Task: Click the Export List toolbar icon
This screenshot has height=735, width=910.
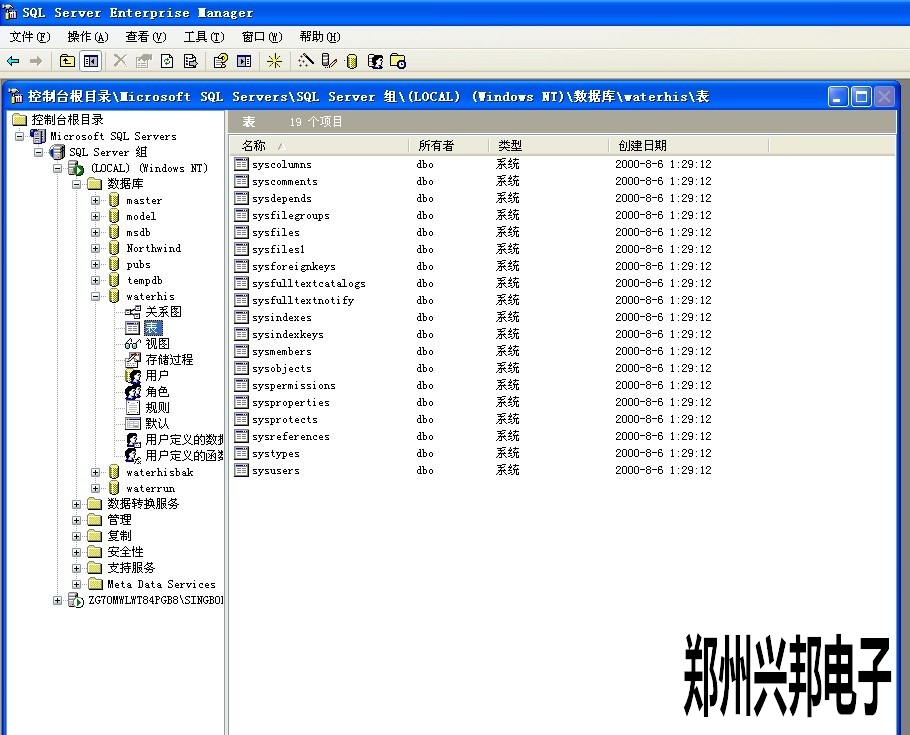Action: tap(190, 61)
